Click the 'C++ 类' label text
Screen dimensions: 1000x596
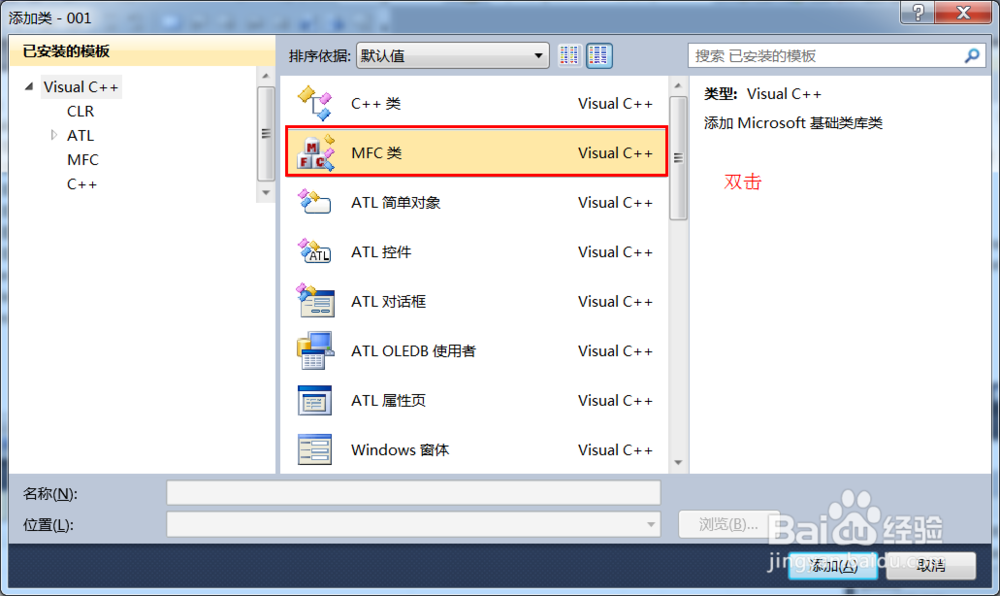point(376,103)
